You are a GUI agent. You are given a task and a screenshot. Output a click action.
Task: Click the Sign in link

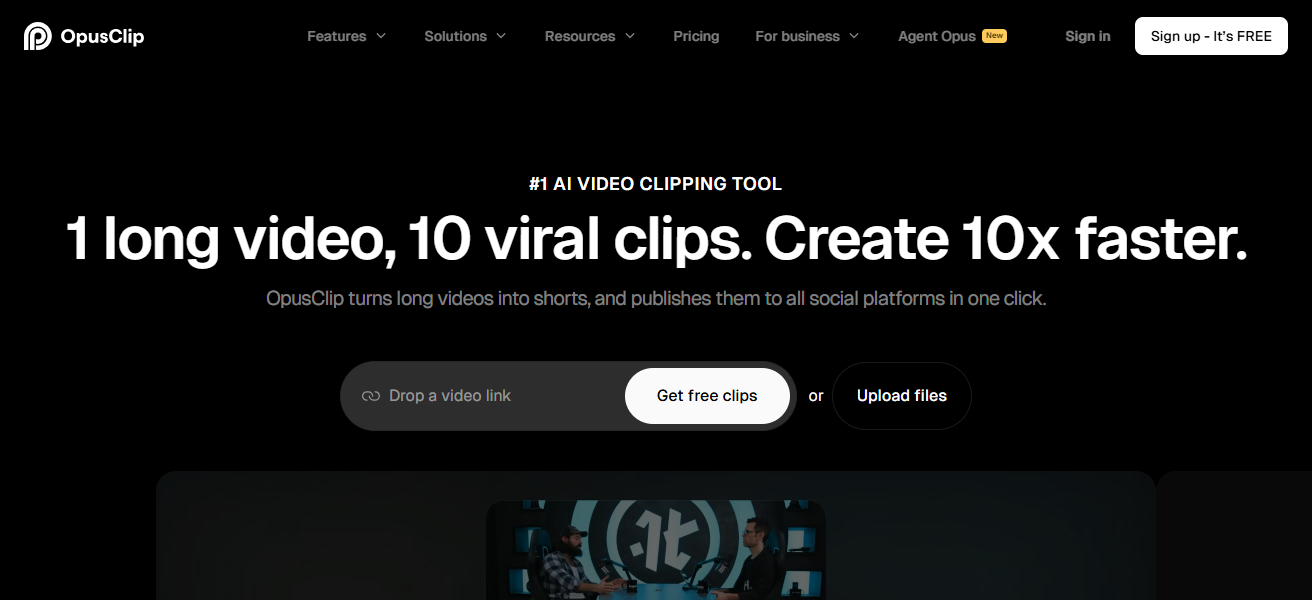coord(1087,36)
